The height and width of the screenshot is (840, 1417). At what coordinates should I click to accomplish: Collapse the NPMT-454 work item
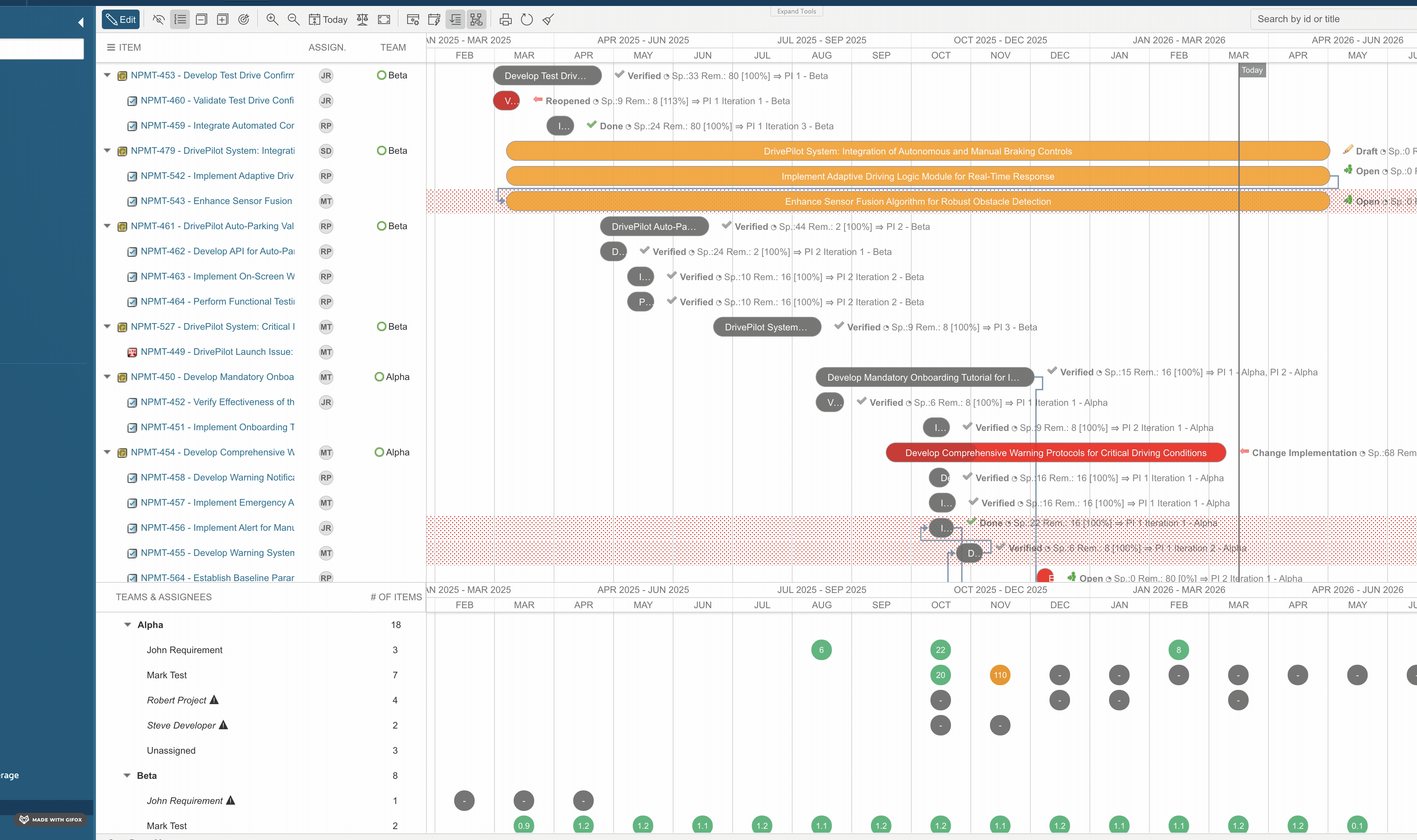click(x=107, y=452)
